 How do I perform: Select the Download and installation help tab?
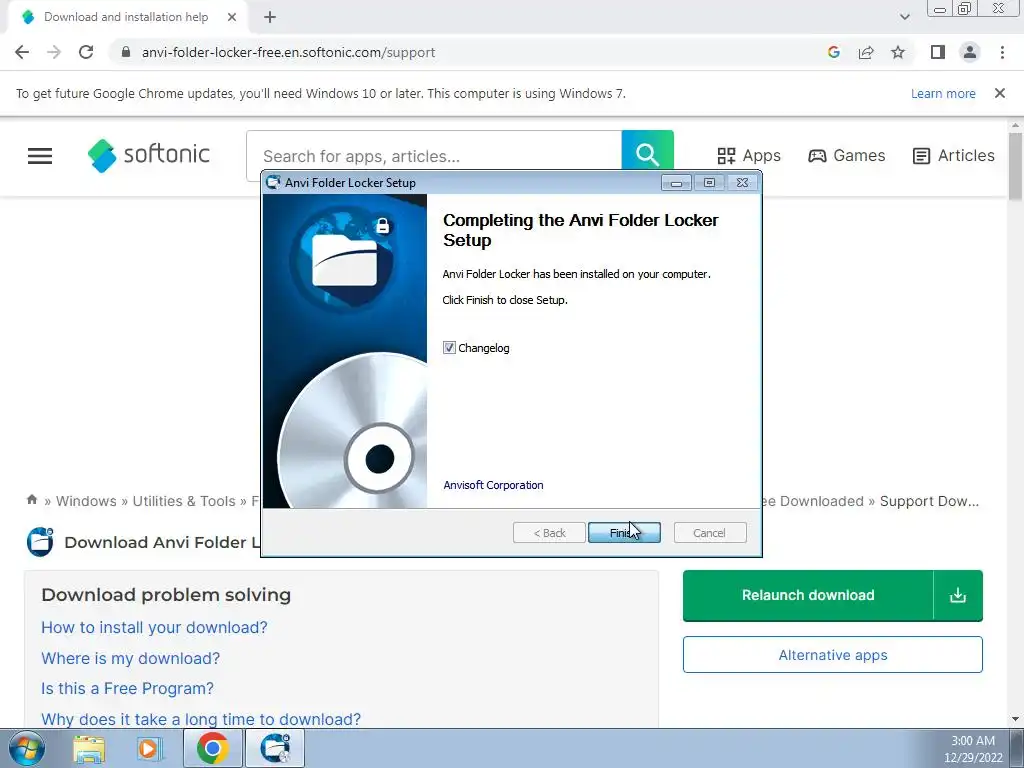[126, 17]
